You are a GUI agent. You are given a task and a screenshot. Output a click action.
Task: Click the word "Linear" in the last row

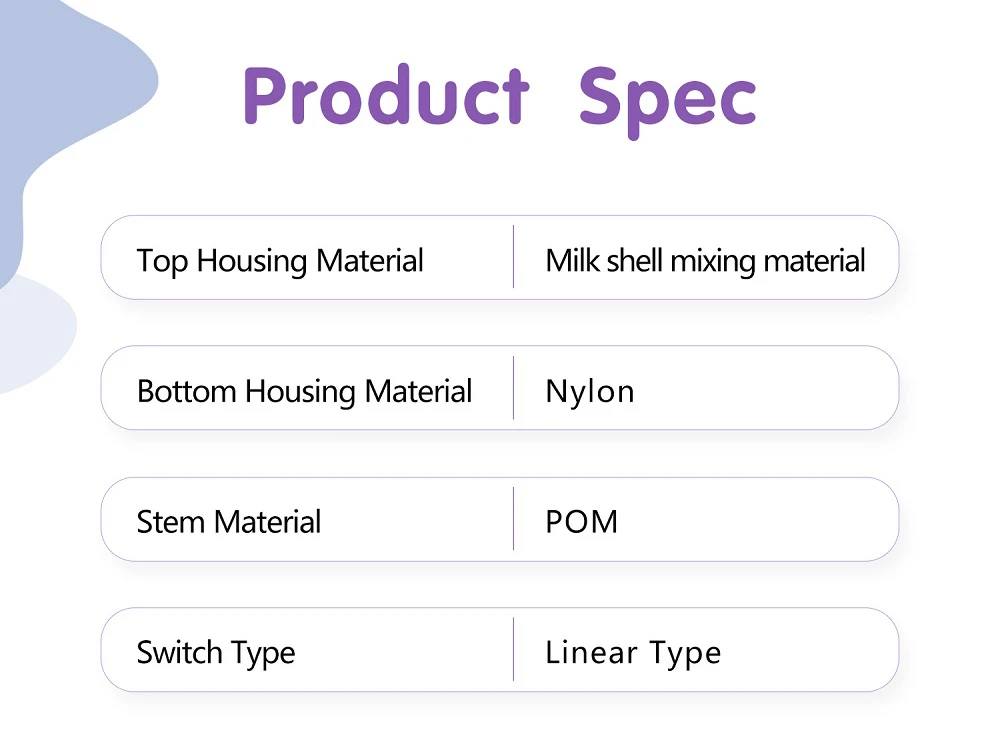(591, 653)
